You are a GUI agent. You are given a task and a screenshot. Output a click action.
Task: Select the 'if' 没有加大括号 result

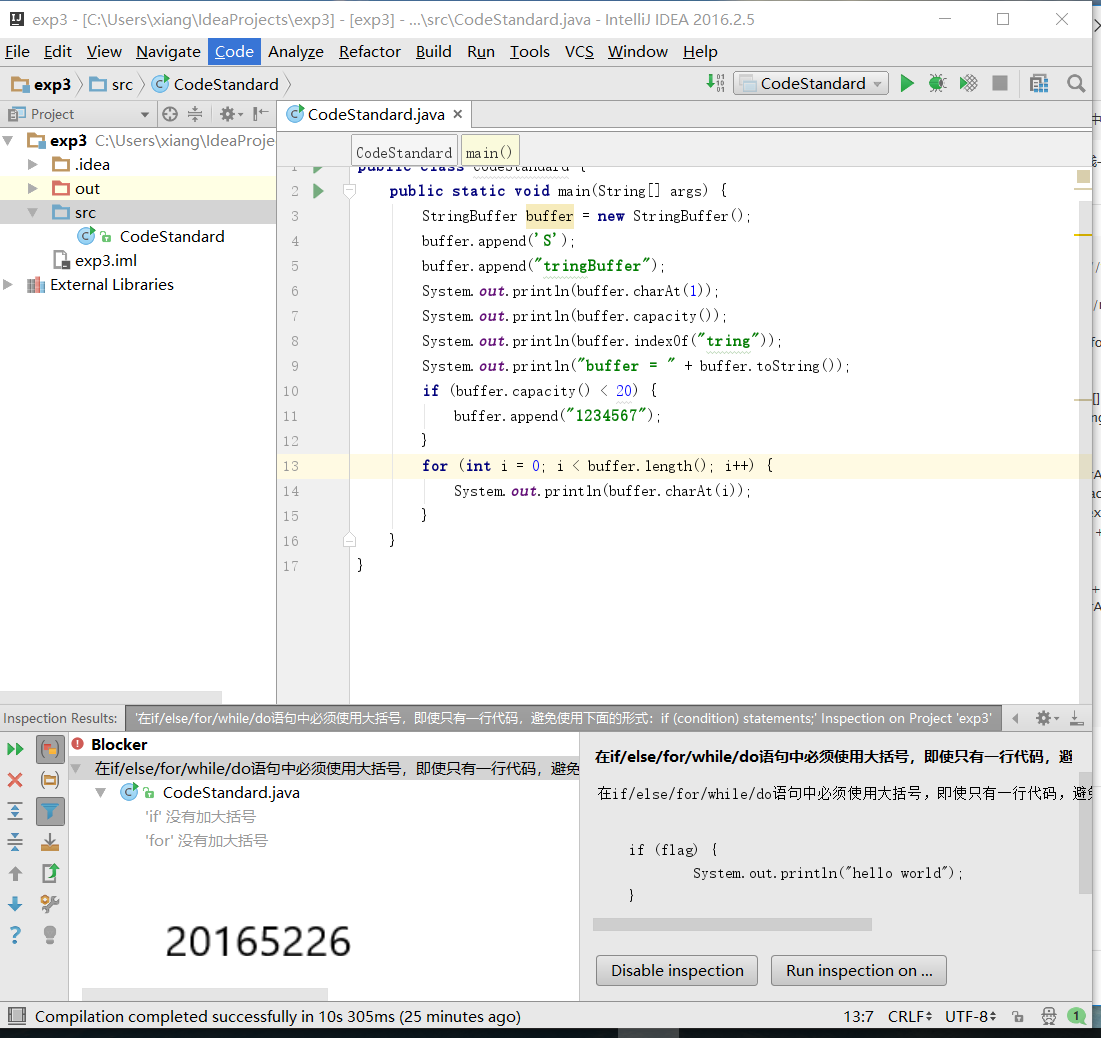point(201,817)
